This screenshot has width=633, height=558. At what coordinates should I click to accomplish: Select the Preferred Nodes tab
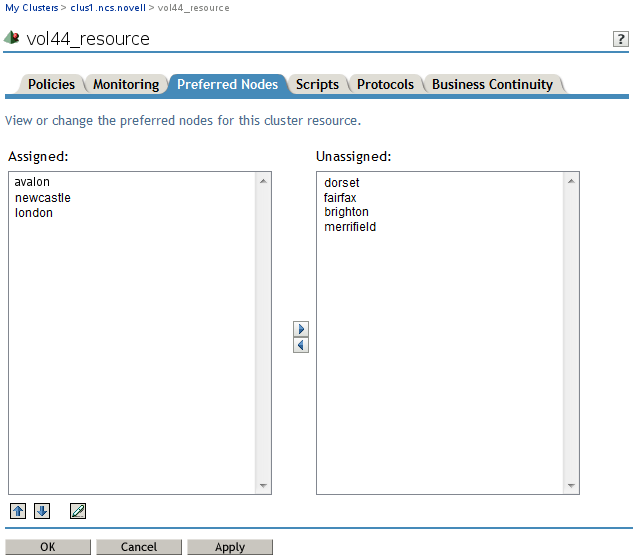coord(228,84)
